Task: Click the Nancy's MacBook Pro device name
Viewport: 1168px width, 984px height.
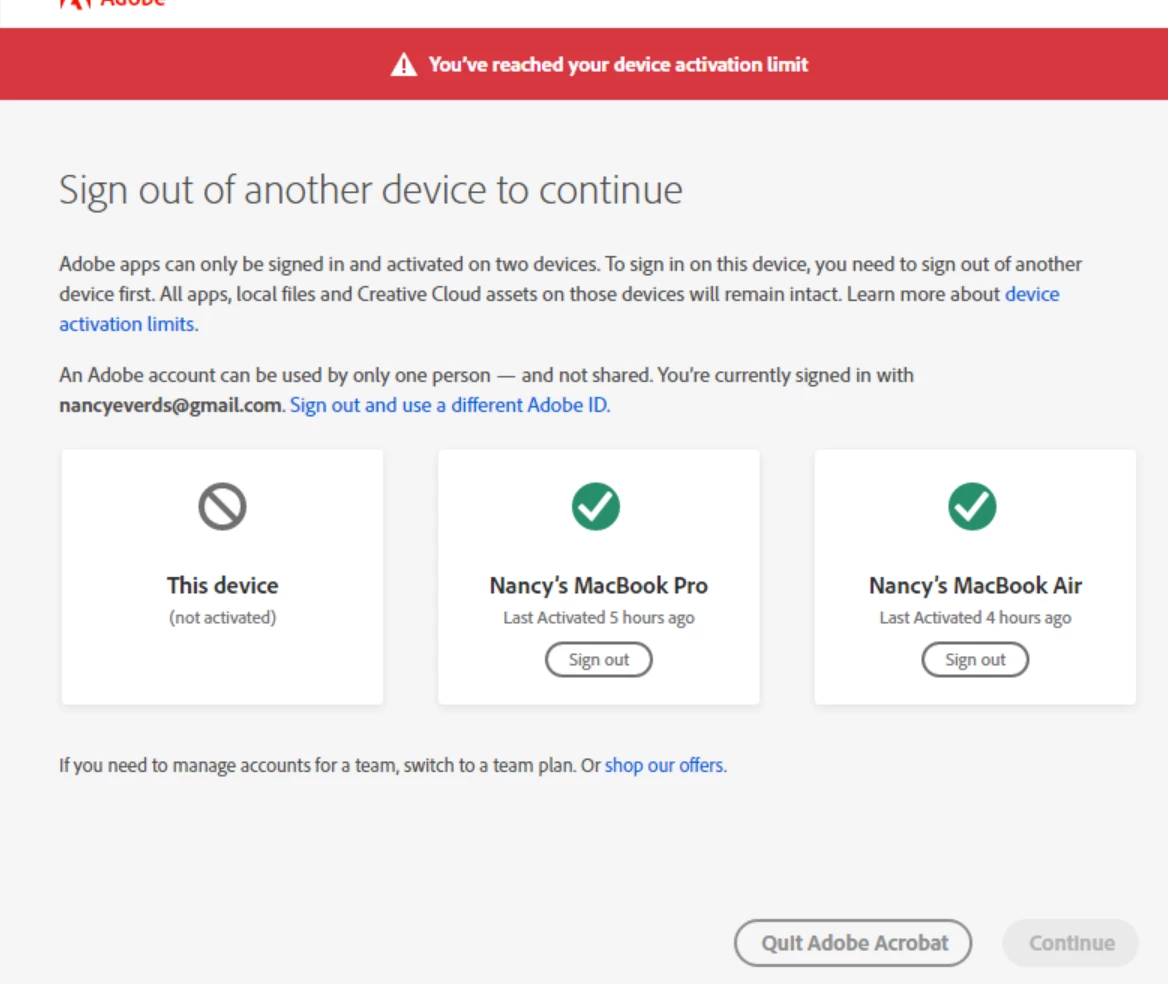Action: click(598, 585)
